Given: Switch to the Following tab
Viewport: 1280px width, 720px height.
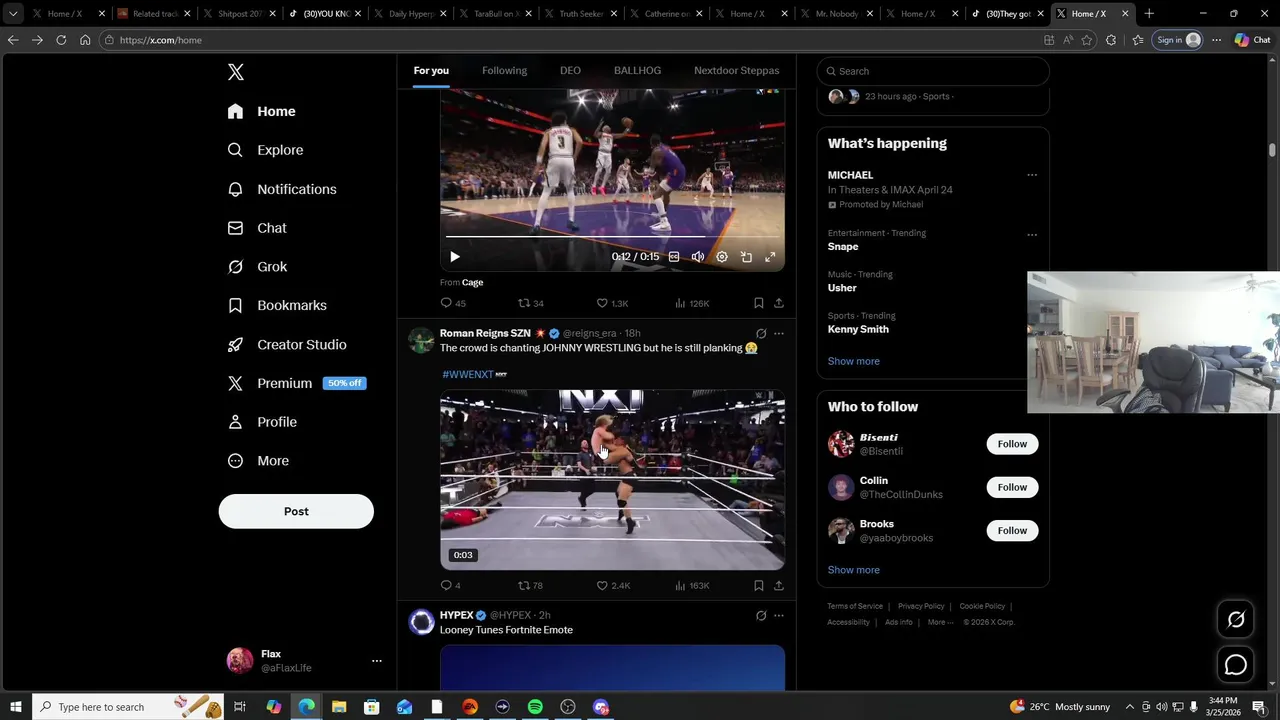Looking at the screenshot, I should tap(504, 70).
